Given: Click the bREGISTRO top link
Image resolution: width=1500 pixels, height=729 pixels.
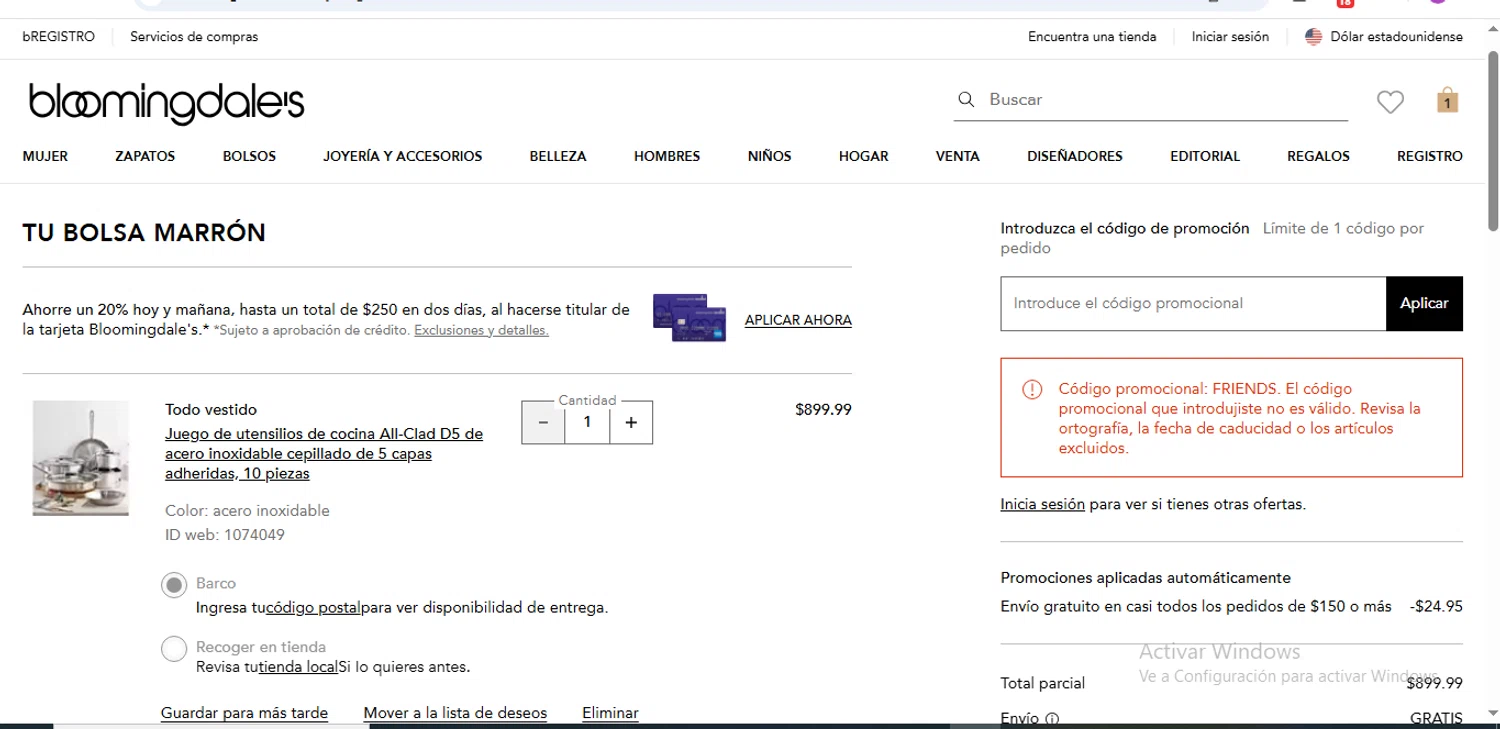Looking at the screenshot, I should pyautogui.click(x=59, y=37).
